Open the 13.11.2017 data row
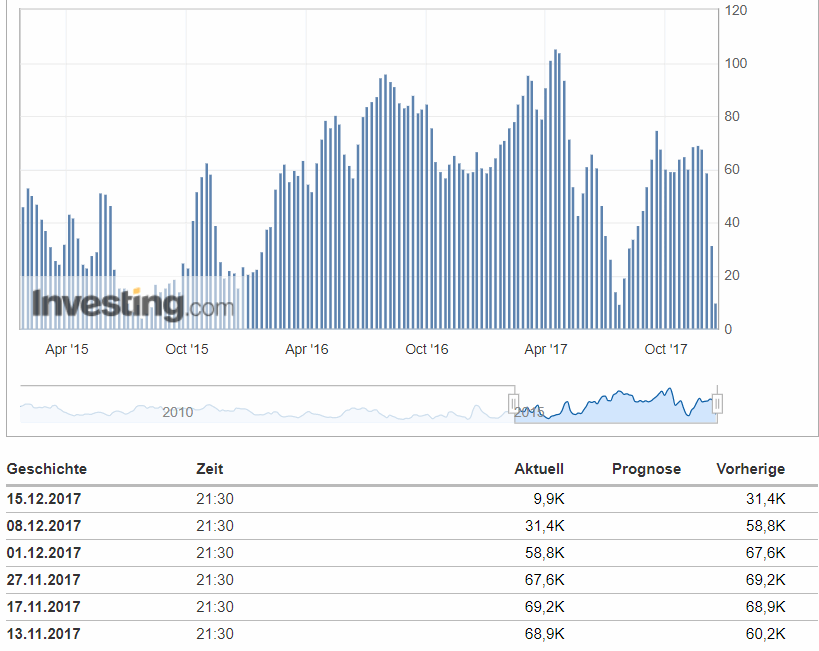Screen dimensions: 819x651 [44, 633]
